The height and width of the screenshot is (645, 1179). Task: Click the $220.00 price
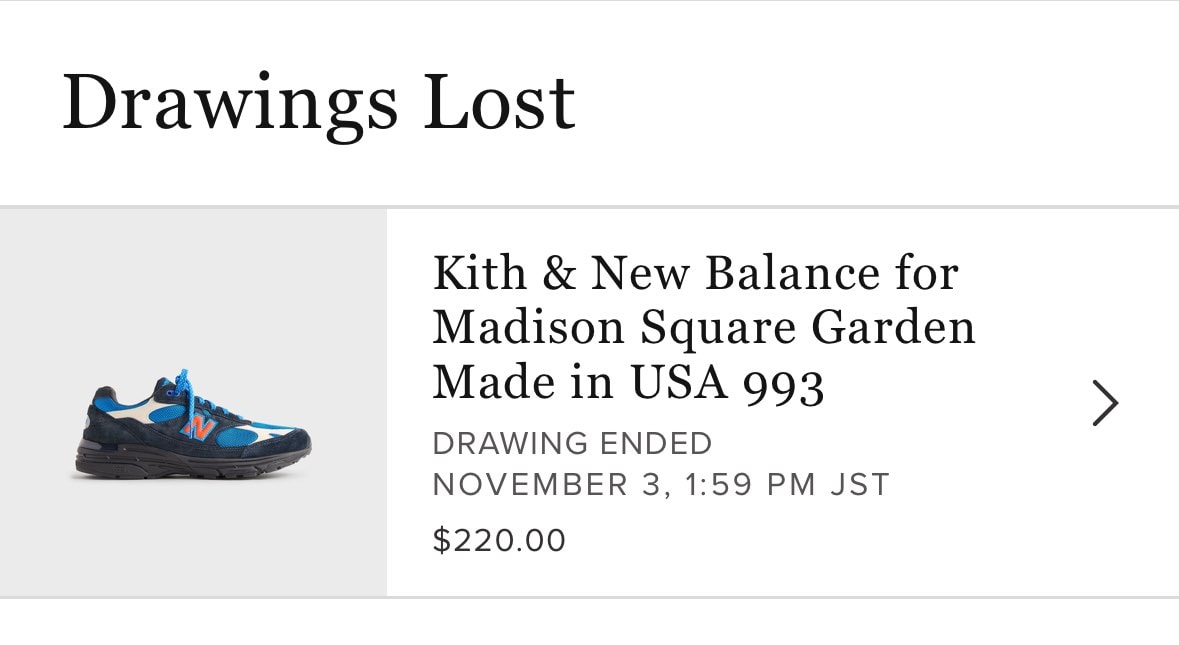[x=499, y=541]
